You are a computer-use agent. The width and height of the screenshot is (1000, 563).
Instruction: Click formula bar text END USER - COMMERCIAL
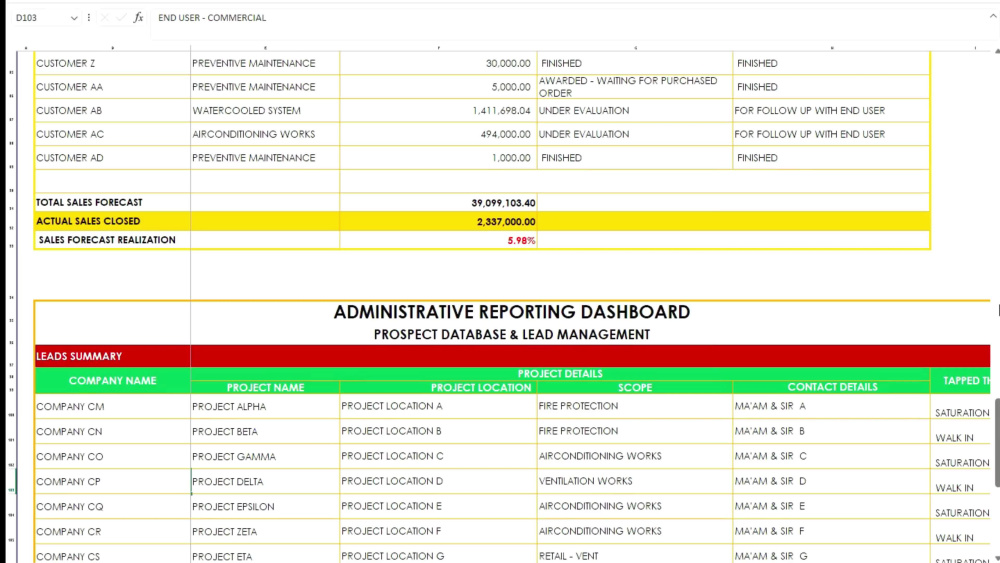(212, 18)
